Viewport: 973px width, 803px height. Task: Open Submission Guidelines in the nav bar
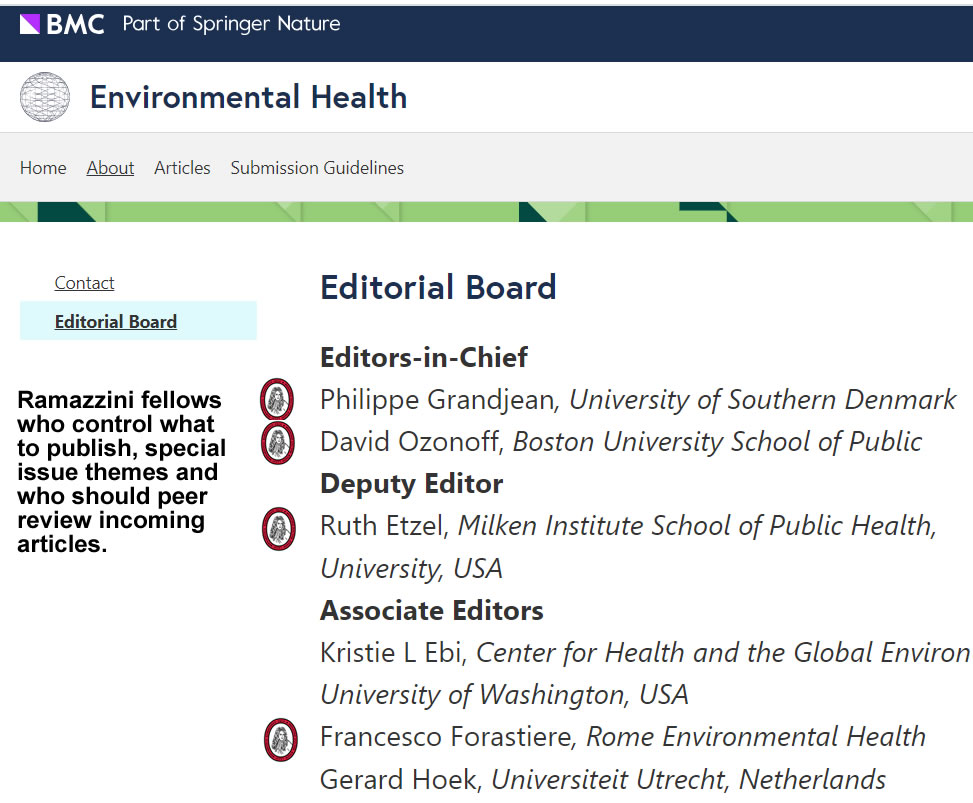coord(317,168)
